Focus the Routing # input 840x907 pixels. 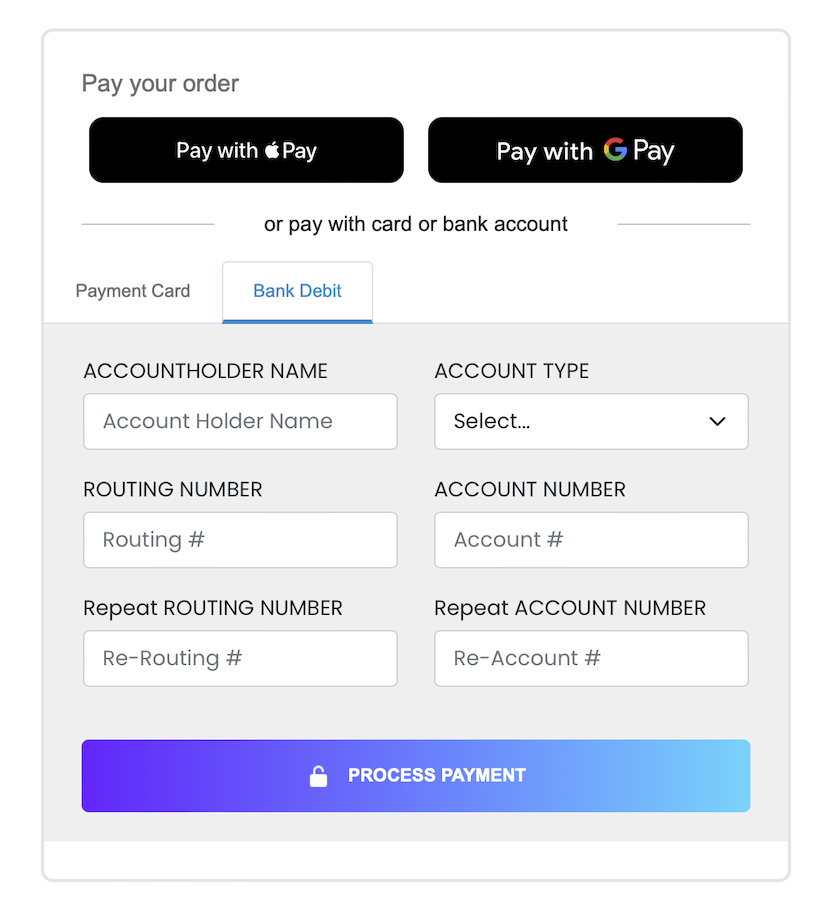(x=240, y=540)
